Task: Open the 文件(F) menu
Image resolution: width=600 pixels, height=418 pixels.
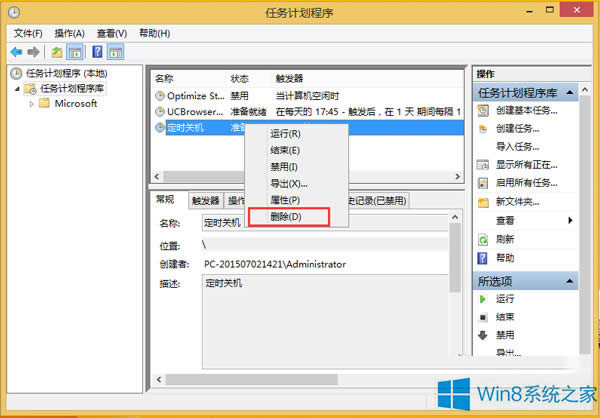Action: pos(28,34)
